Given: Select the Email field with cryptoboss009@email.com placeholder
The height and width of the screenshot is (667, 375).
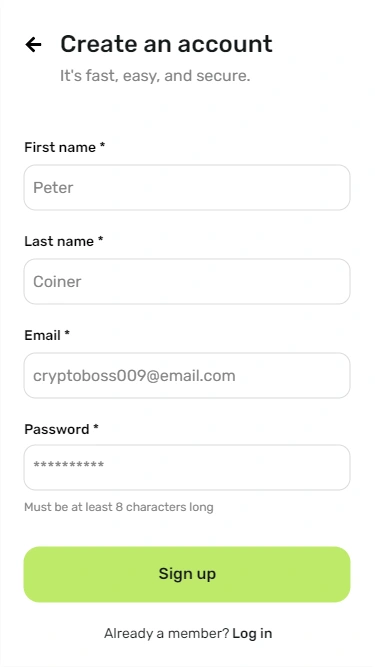Looking at the screenshot, I should point(187,376).
